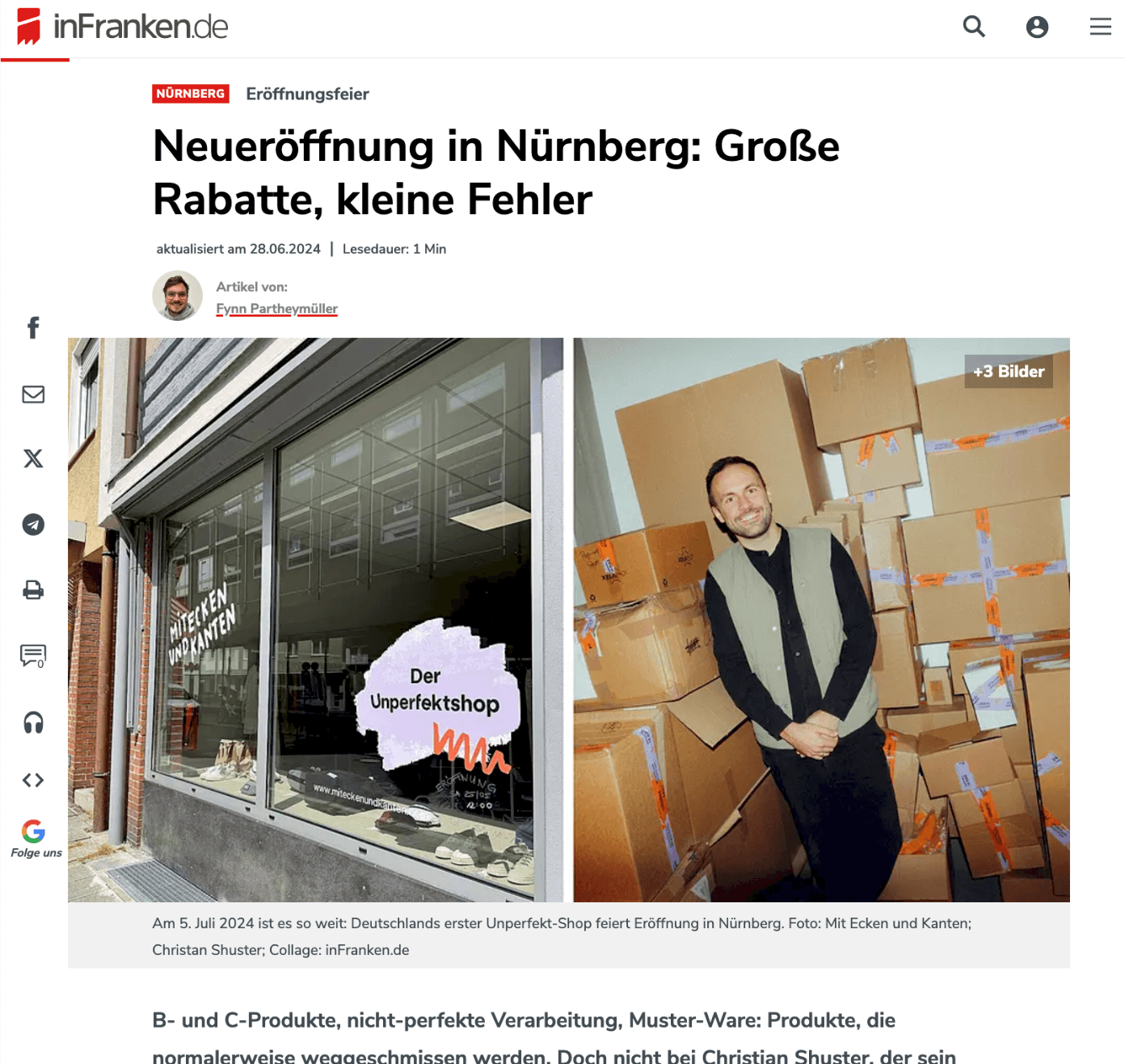
Task: Open the comments icon
Action: [x=33, y=656]
